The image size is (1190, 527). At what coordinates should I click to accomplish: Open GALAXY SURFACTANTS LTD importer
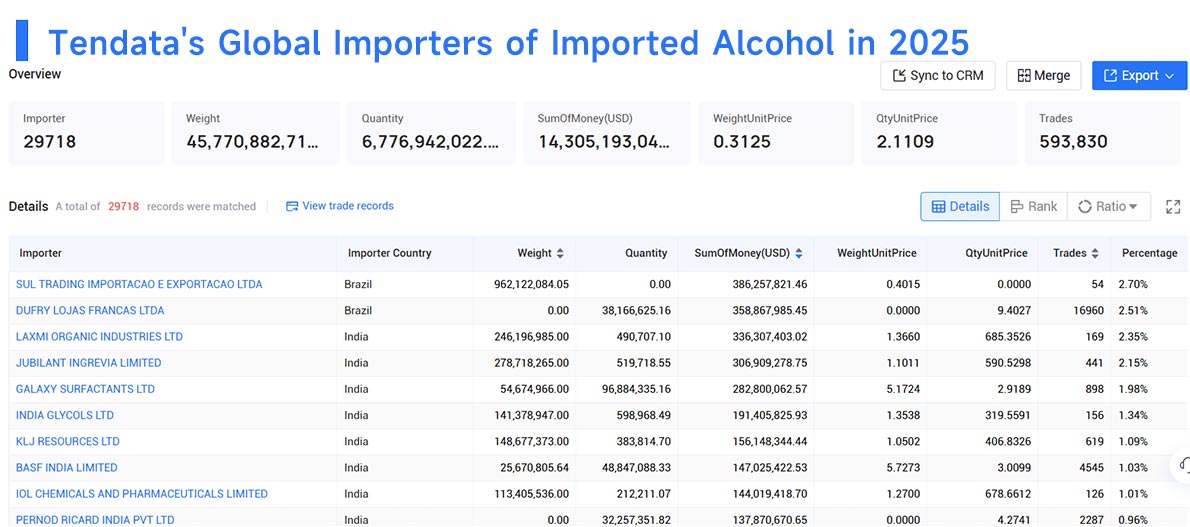[85, 389]
